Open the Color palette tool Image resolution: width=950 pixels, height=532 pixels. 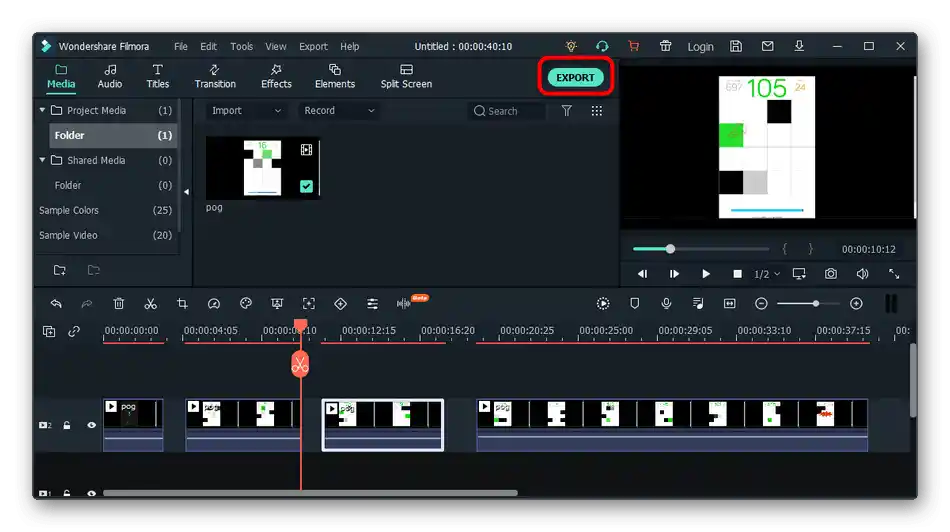[x=245, y=304]
